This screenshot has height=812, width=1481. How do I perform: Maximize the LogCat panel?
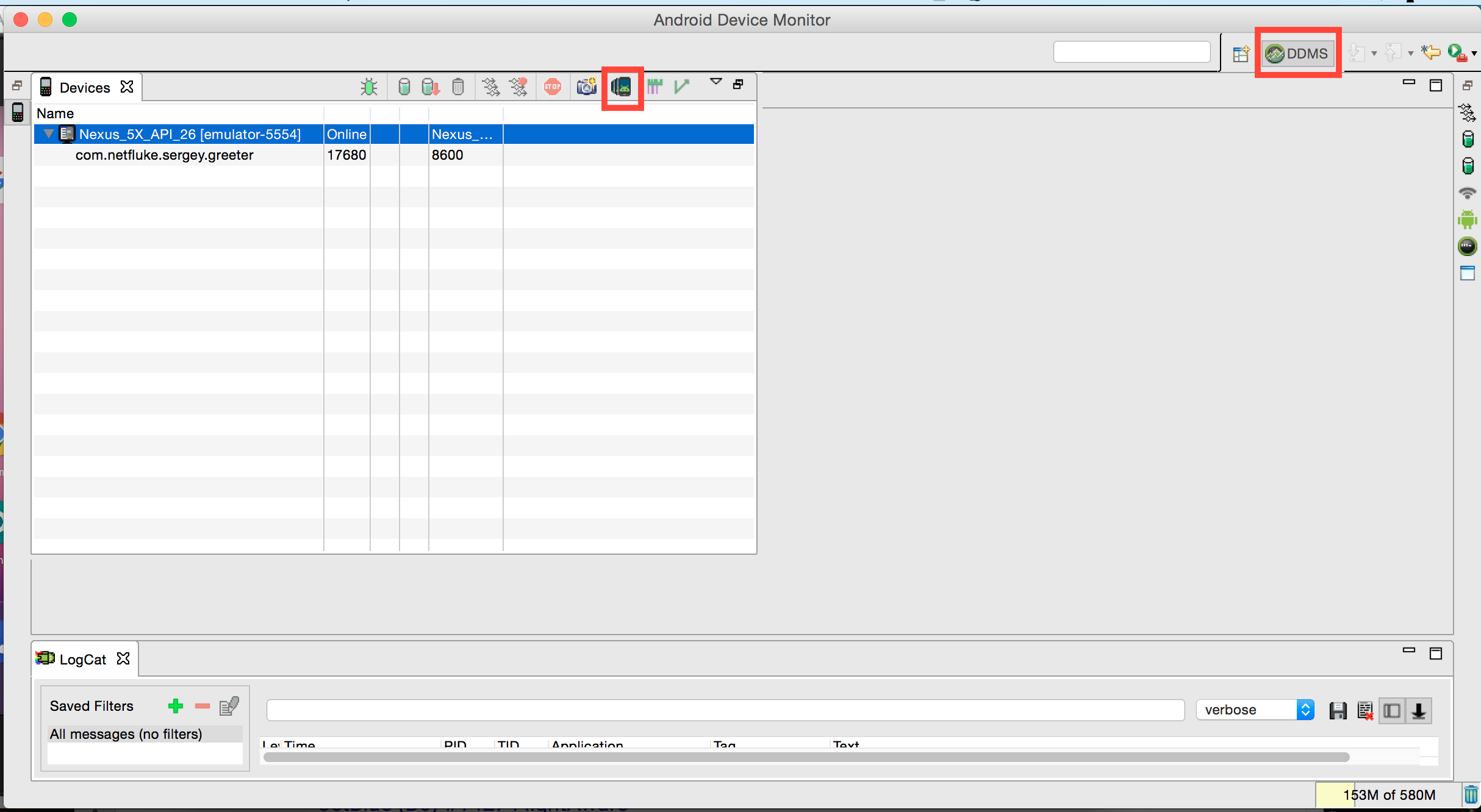tap(1436, 654)
